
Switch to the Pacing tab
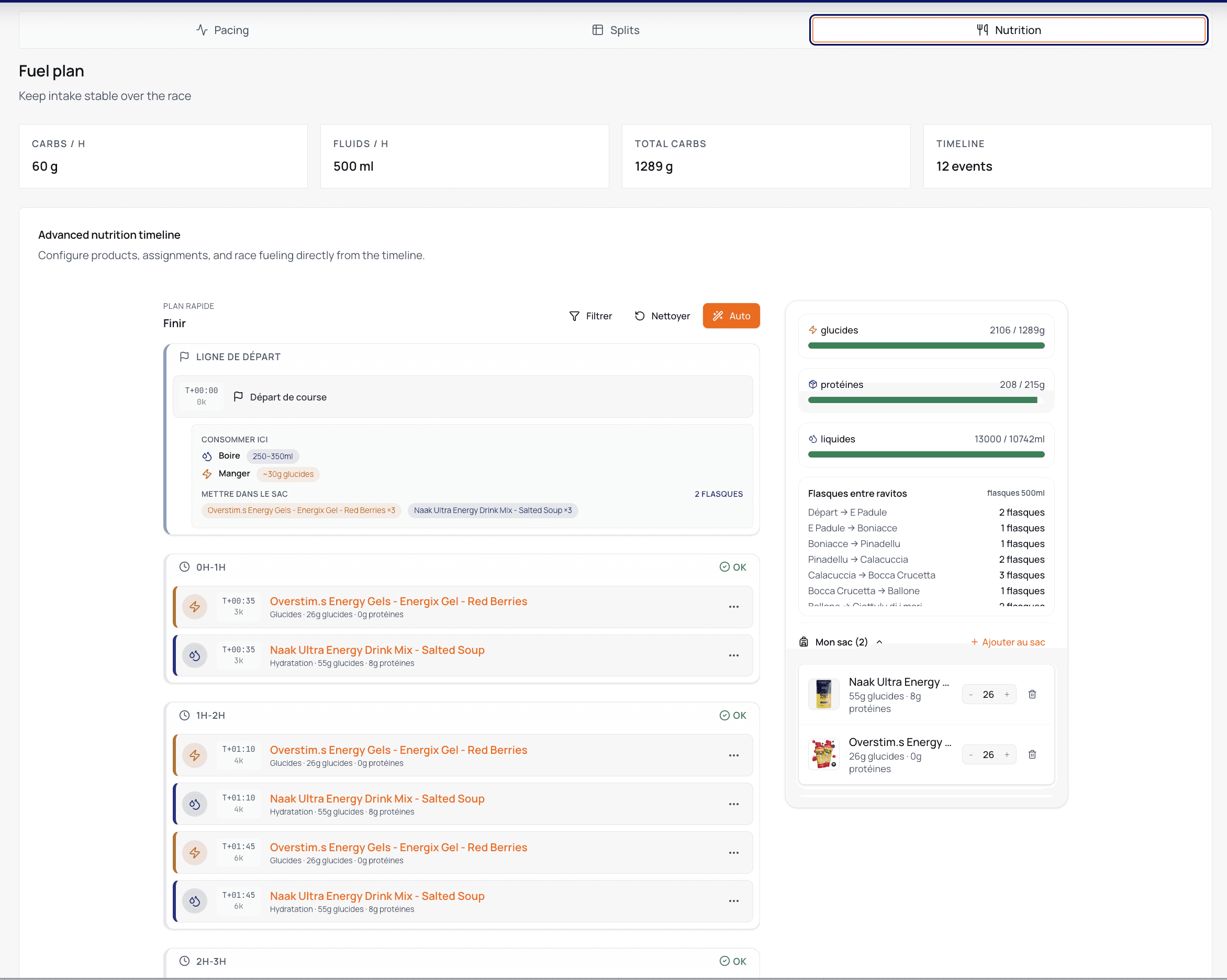(223, 30)
